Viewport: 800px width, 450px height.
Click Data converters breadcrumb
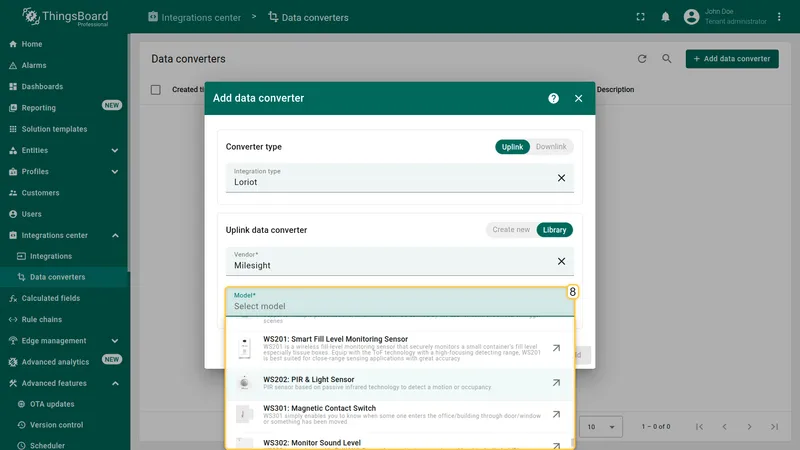pyautogui.click(x=308, y=17)
